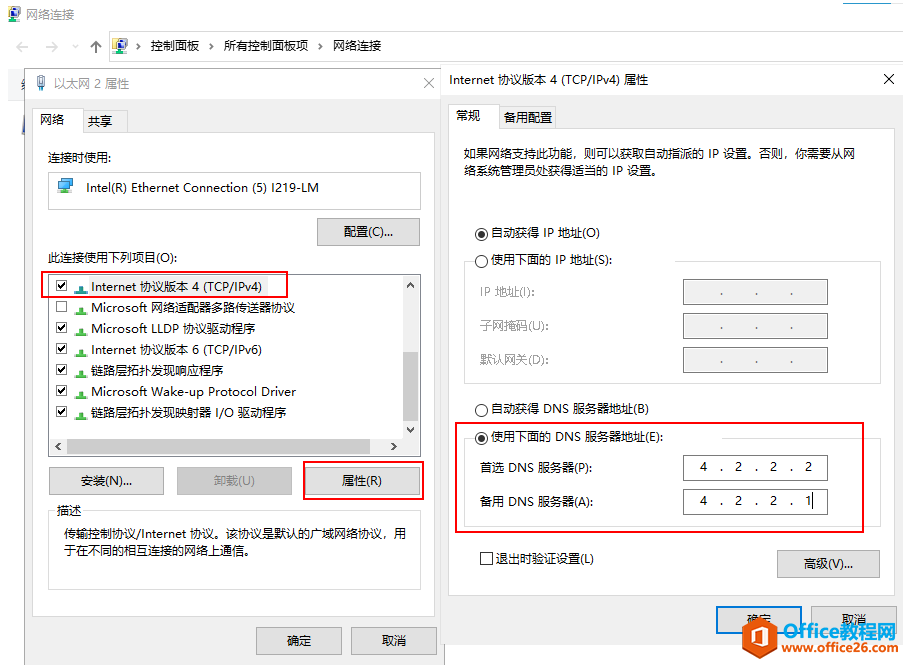Enable the Microsoft 网络适配器多路传送器协议 checkbox

point(60,307)
